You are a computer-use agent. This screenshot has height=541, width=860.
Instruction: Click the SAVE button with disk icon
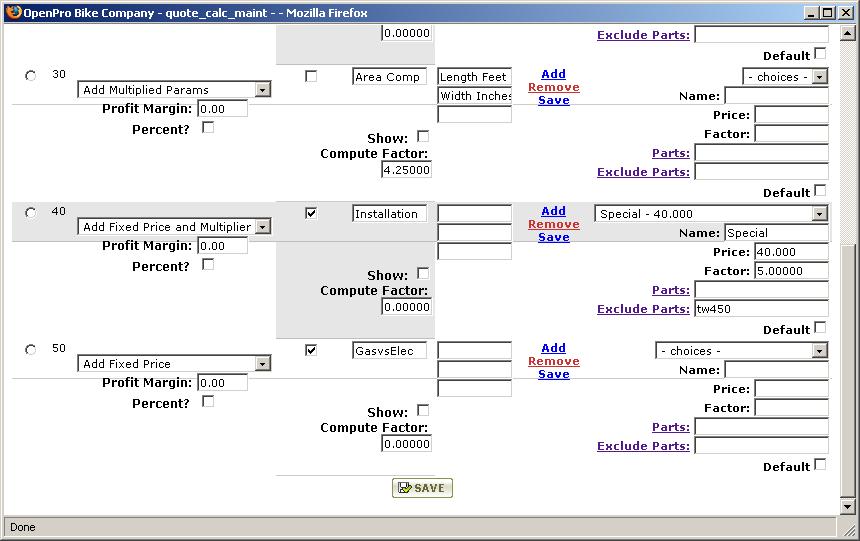tap(422, 488)
